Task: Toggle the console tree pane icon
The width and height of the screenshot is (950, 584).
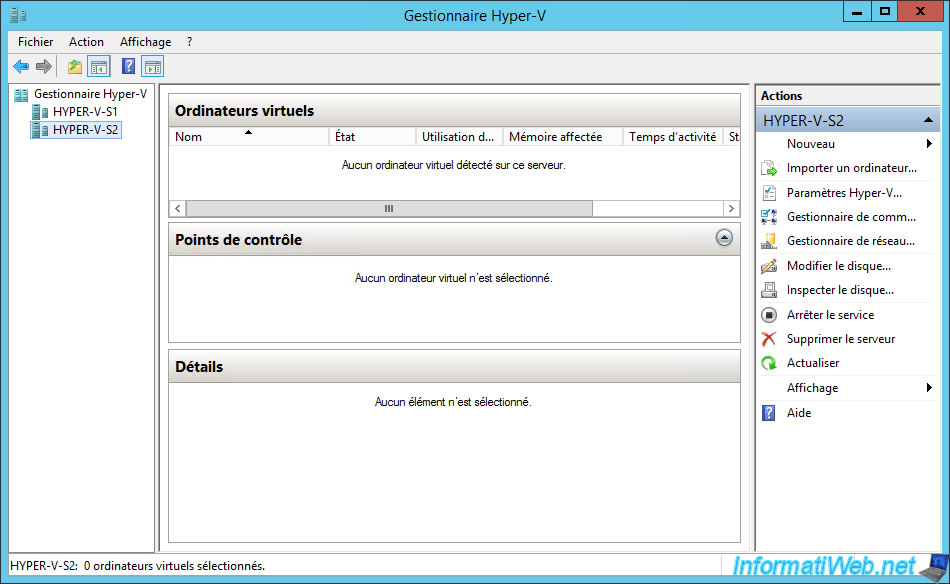Action: tap(99, 67)
